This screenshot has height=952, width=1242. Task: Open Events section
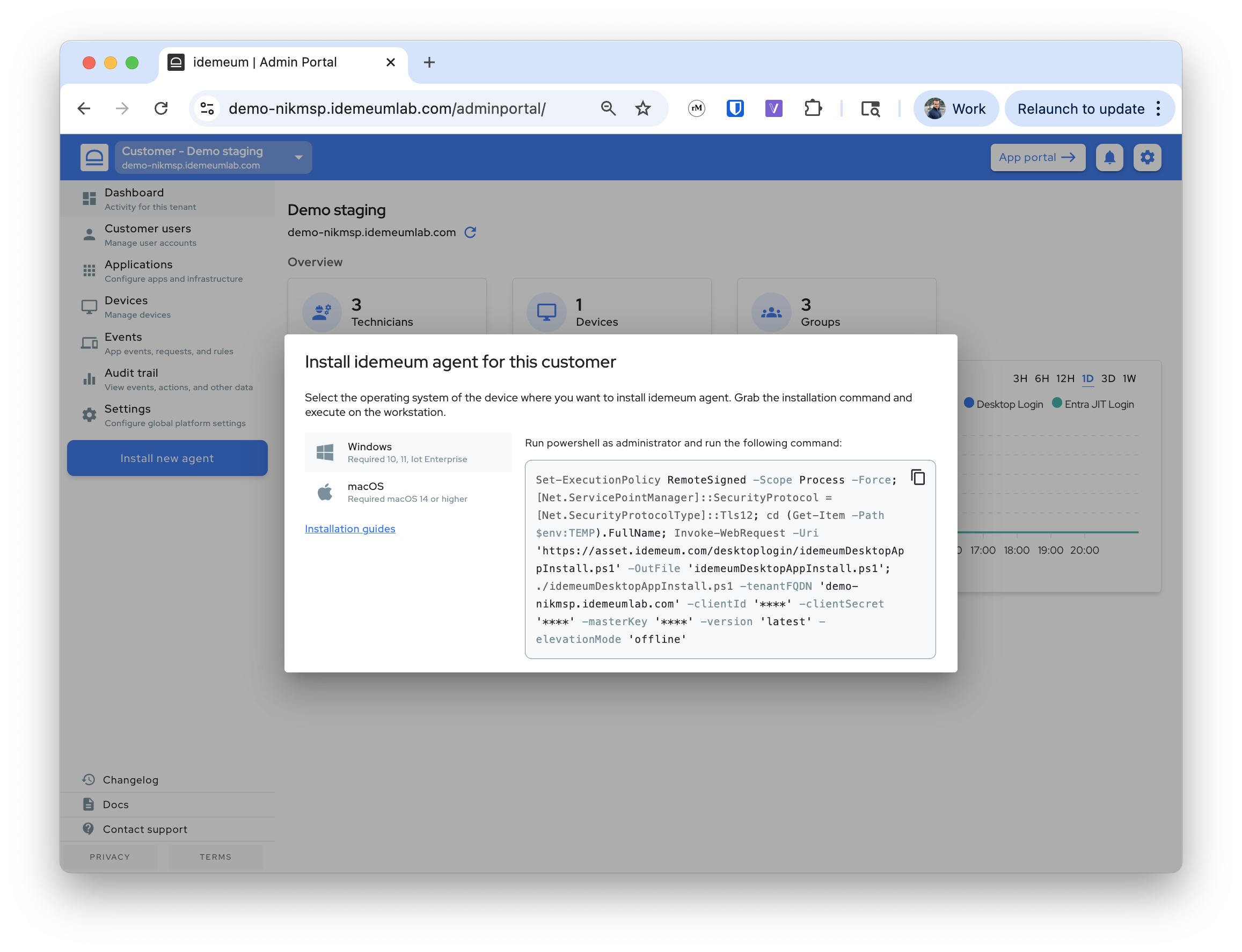pos(167,343)
